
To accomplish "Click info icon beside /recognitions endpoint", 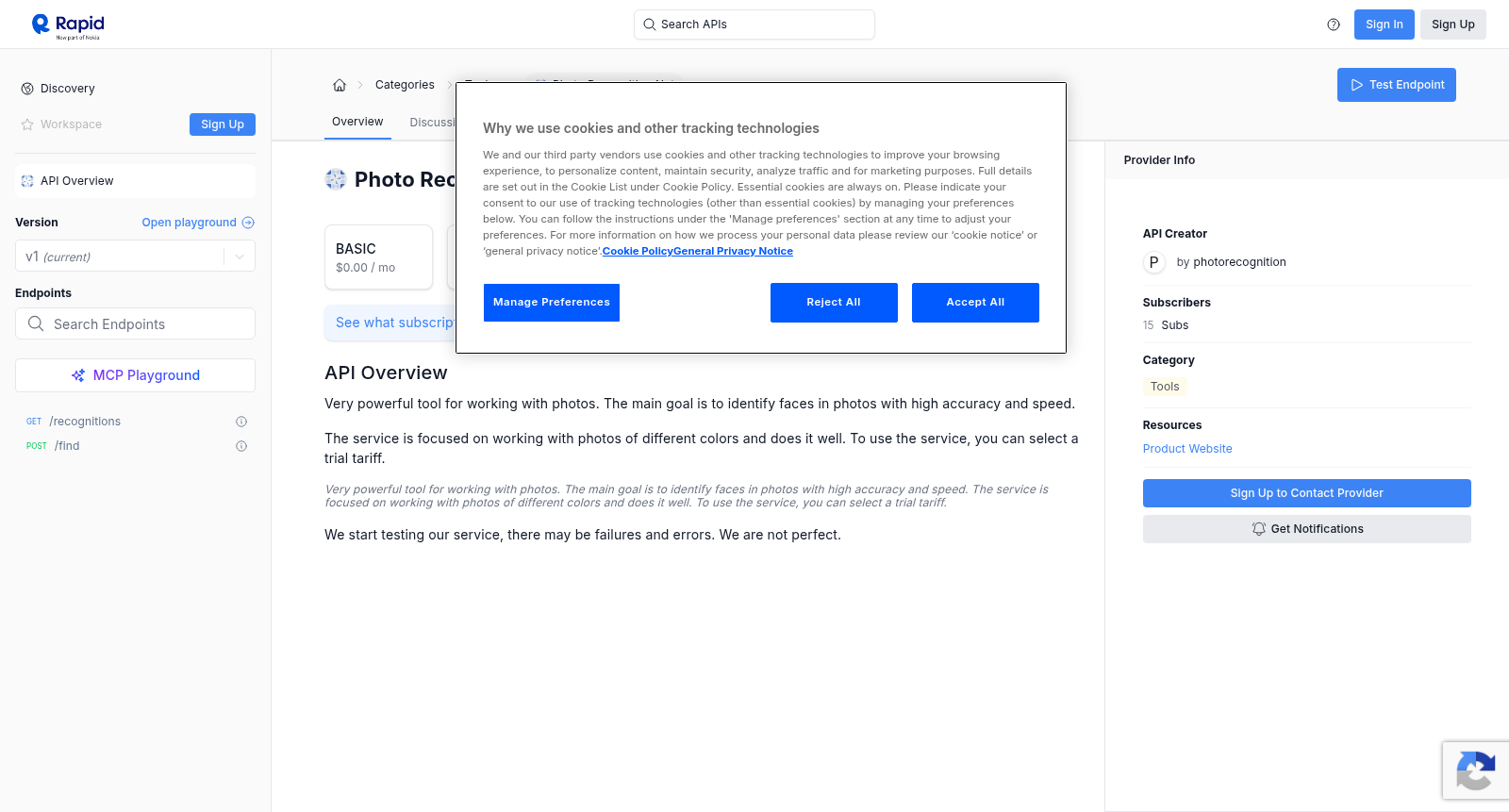I will tap(241, 422).
